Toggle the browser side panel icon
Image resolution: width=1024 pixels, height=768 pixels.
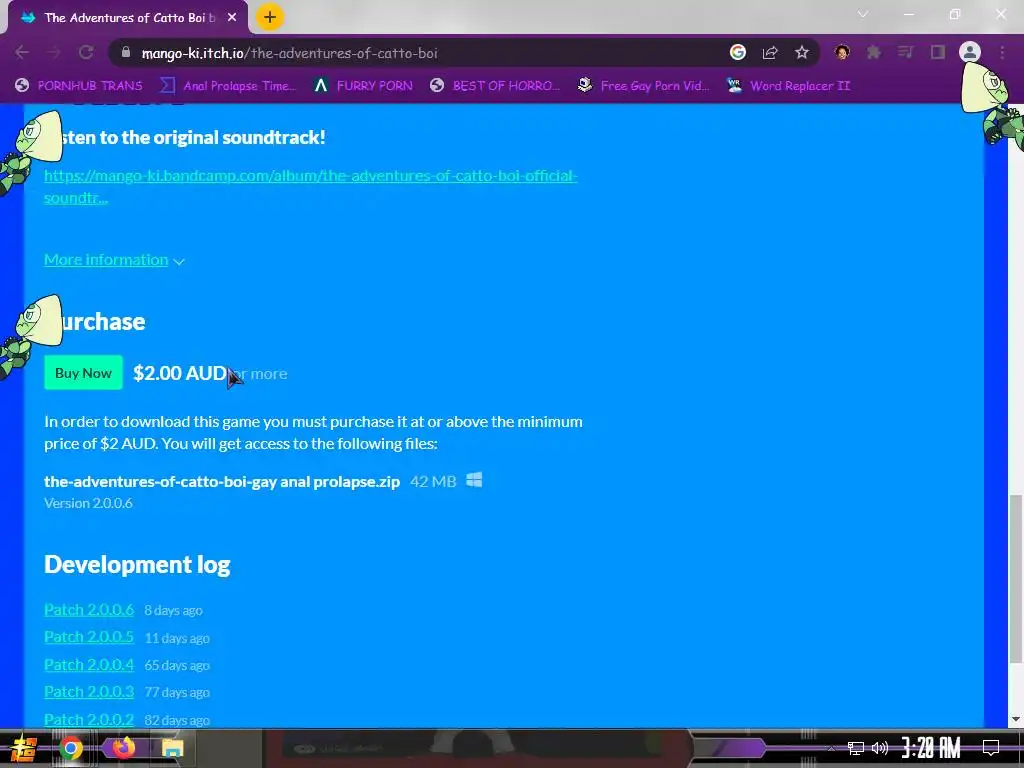(x=938, y=52)
